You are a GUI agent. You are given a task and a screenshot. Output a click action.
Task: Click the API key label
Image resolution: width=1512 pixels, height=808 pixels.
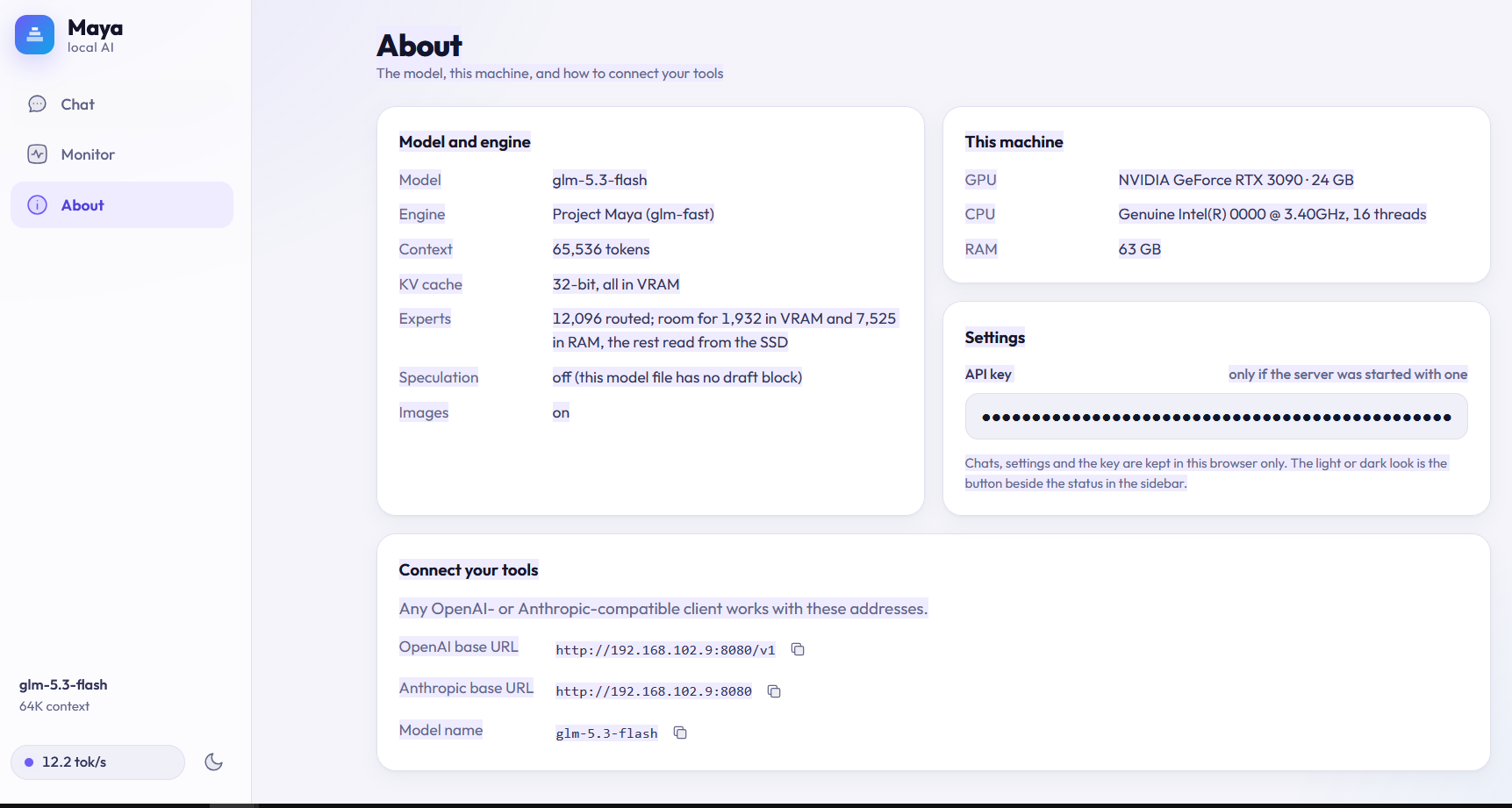point(988,375)
